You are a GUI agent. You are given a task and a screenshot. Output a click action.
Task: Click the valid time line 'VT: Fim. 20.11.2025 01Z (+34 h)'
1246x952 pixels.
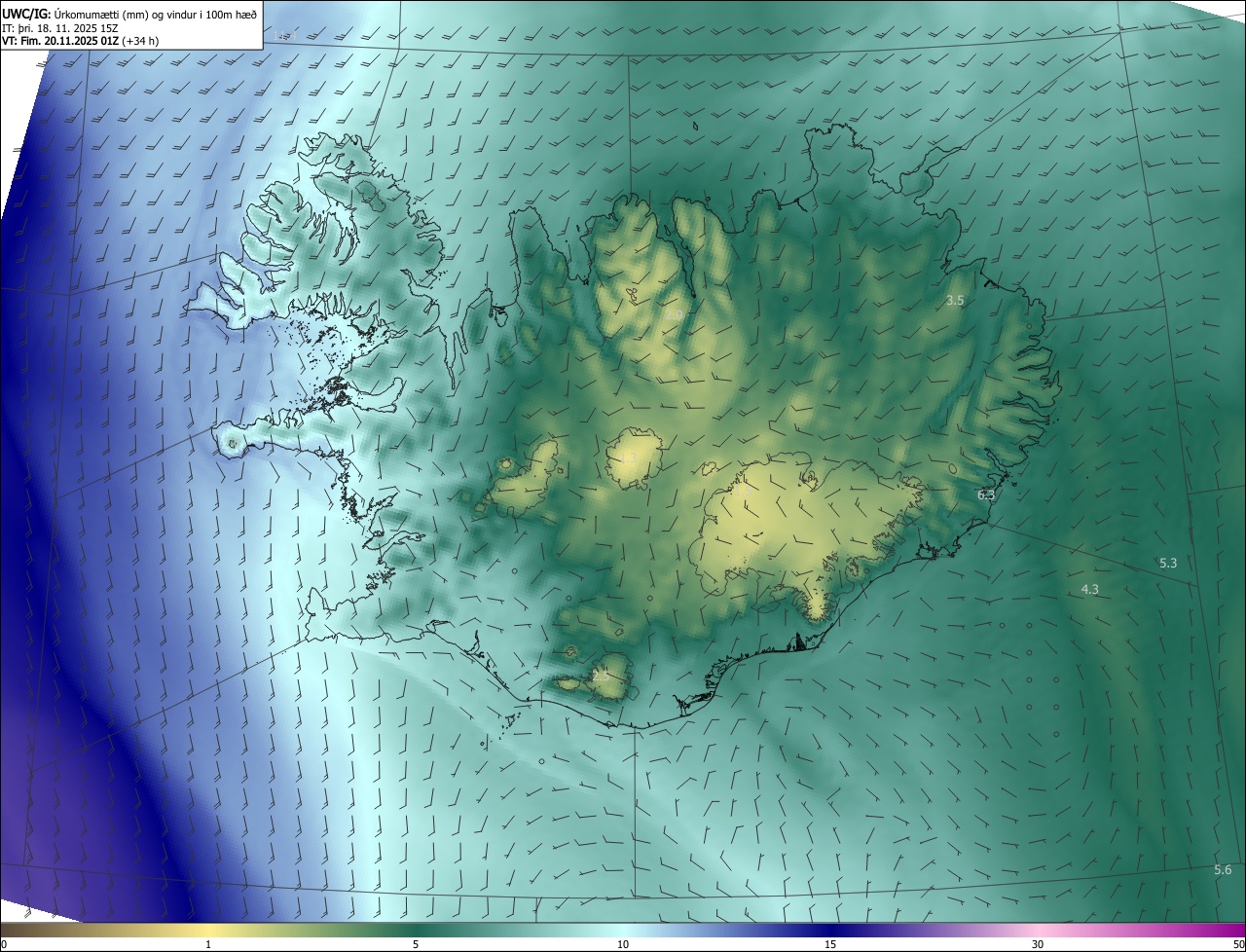[81, 41]
